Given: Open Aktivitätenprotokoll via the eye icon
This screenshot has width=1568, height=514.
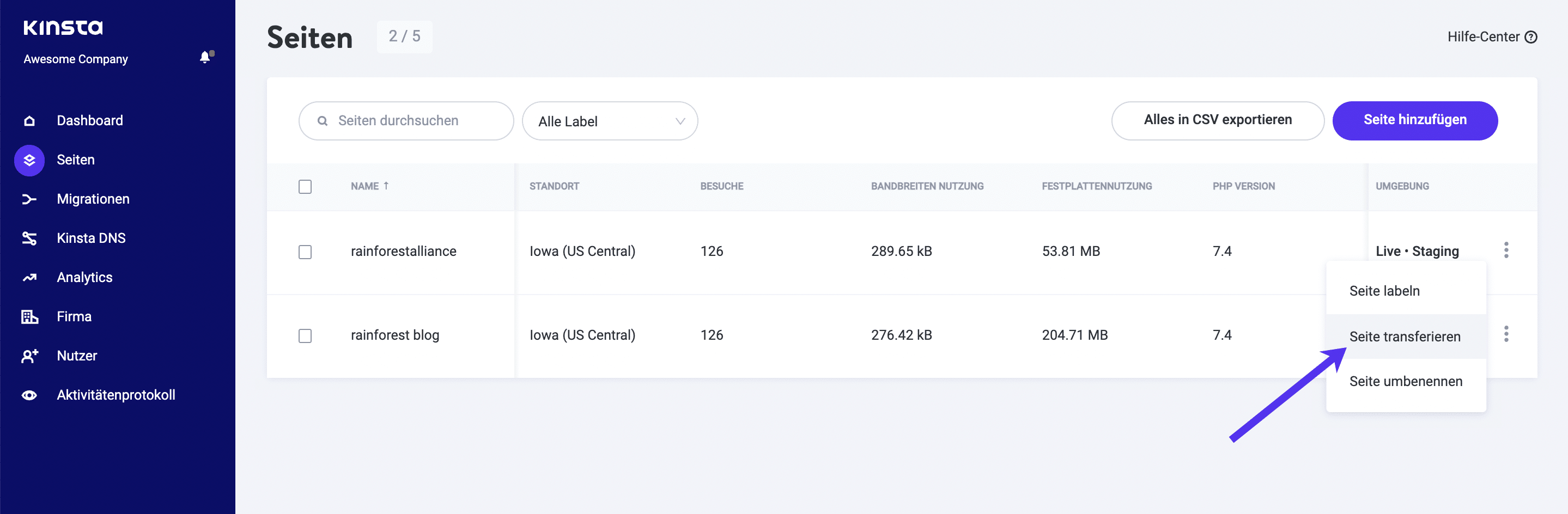Looking at the screenshot, I should pos(29,395).
